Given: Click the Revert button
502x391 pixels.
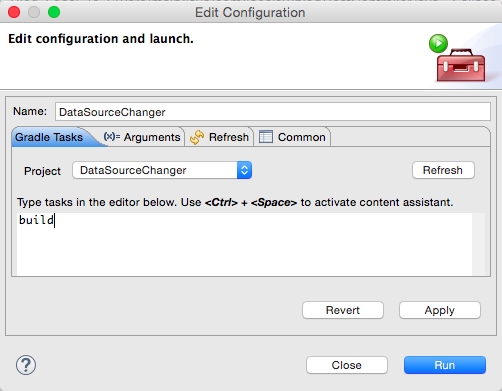Looking at the screenshot, I should click(343, 310).
